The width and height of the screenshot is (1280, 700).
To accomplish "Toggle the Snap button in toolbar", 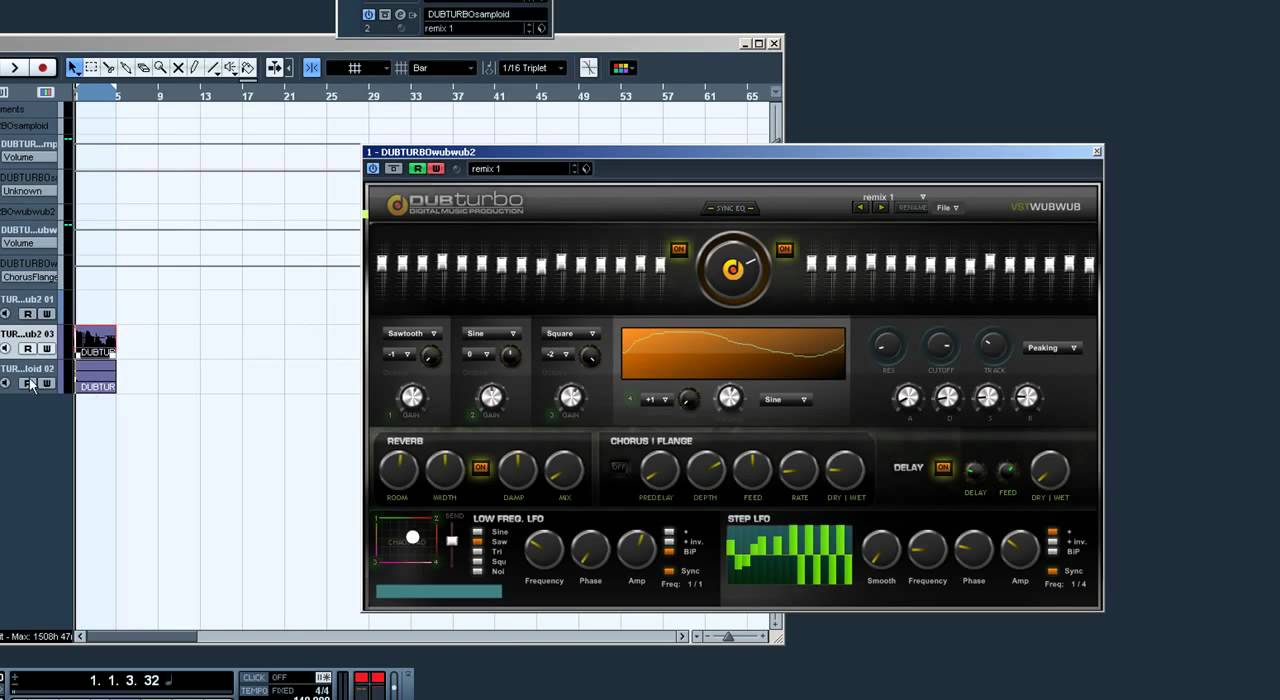I will click(x=312, y=68).
